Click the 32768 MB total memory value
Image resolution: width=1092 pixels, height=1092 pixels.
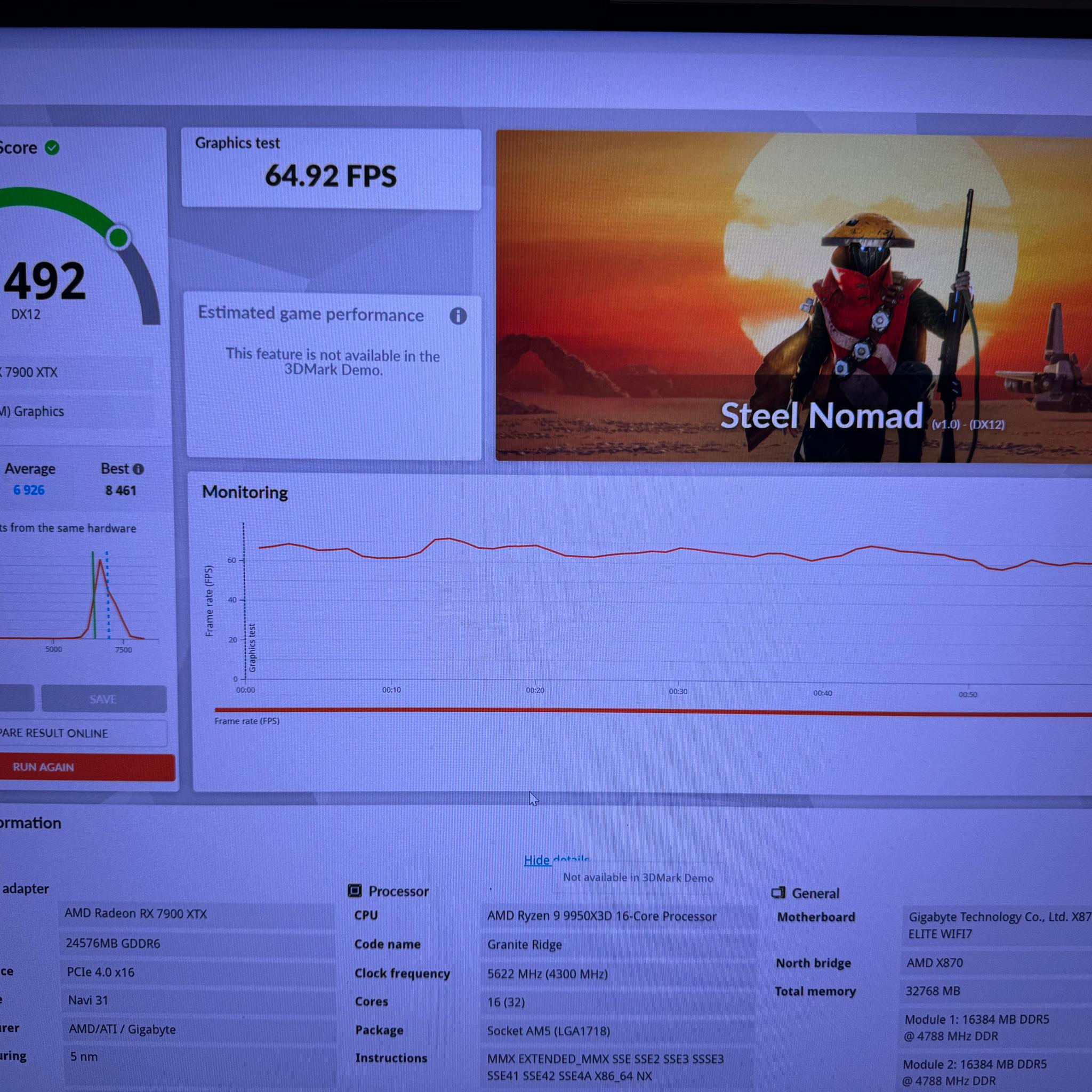click(x=996, y=991)
